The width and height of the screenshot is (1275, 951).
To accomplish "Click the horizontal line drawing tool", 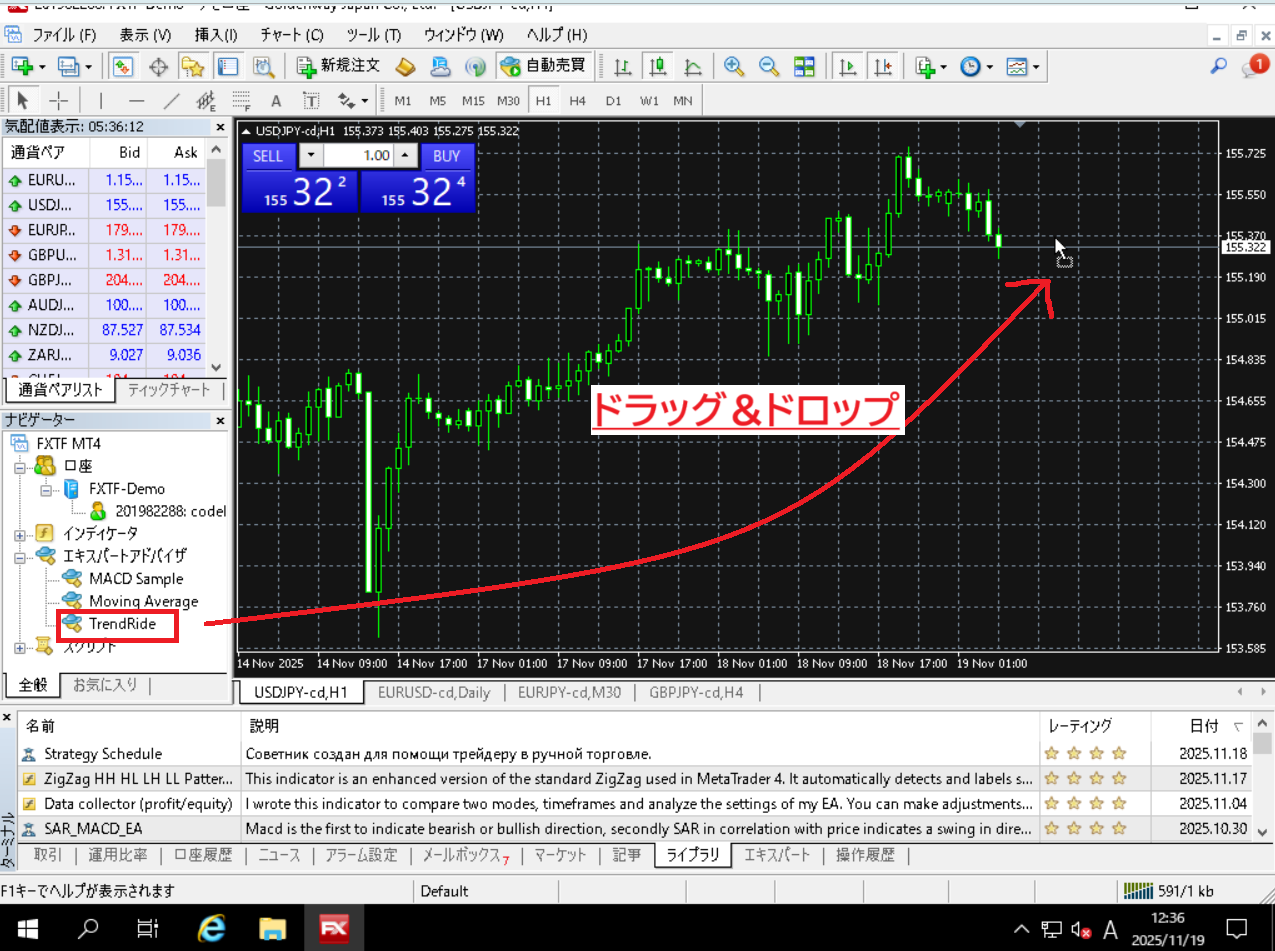I will pos(136,101).
